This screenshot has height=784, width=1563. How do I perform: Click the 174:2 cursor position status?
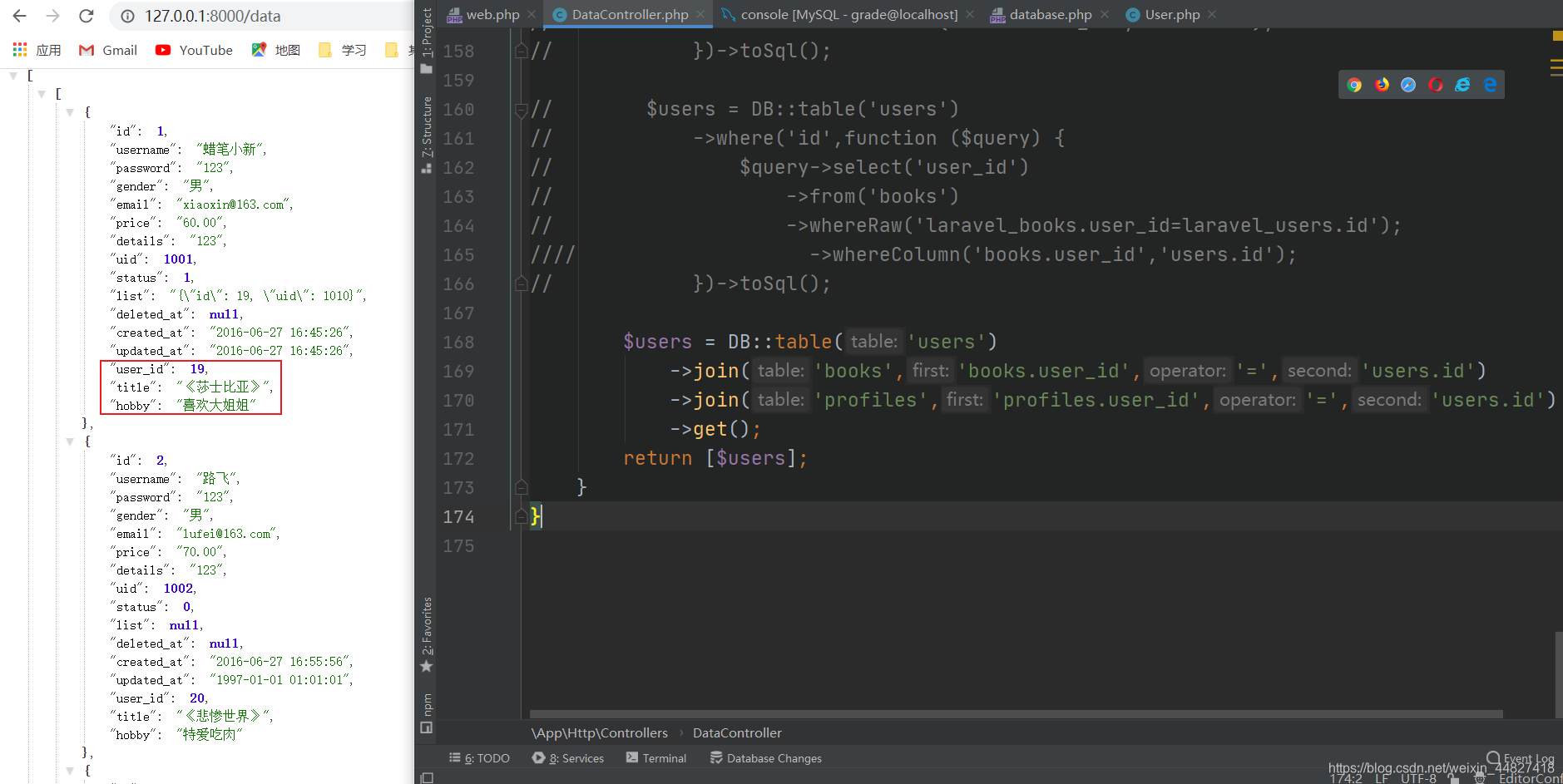click(x=1345, y=778)
